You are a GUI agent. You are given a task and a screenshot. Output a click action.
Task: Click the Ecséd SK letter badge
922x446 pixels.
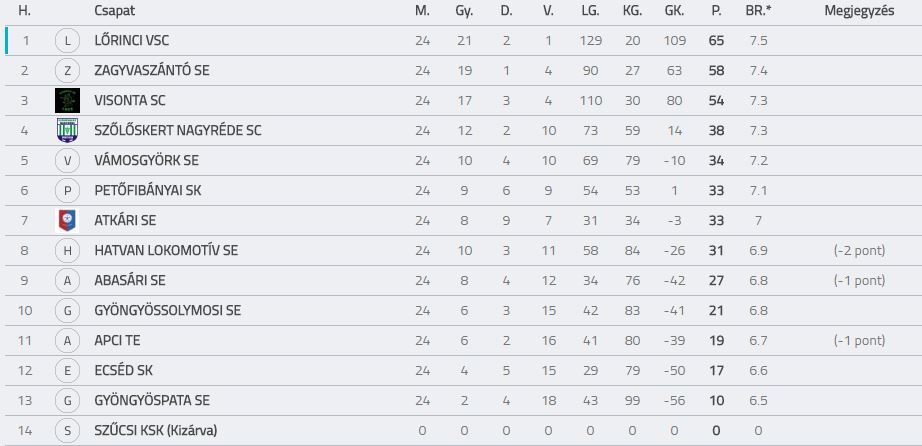[x=67, y=371]
